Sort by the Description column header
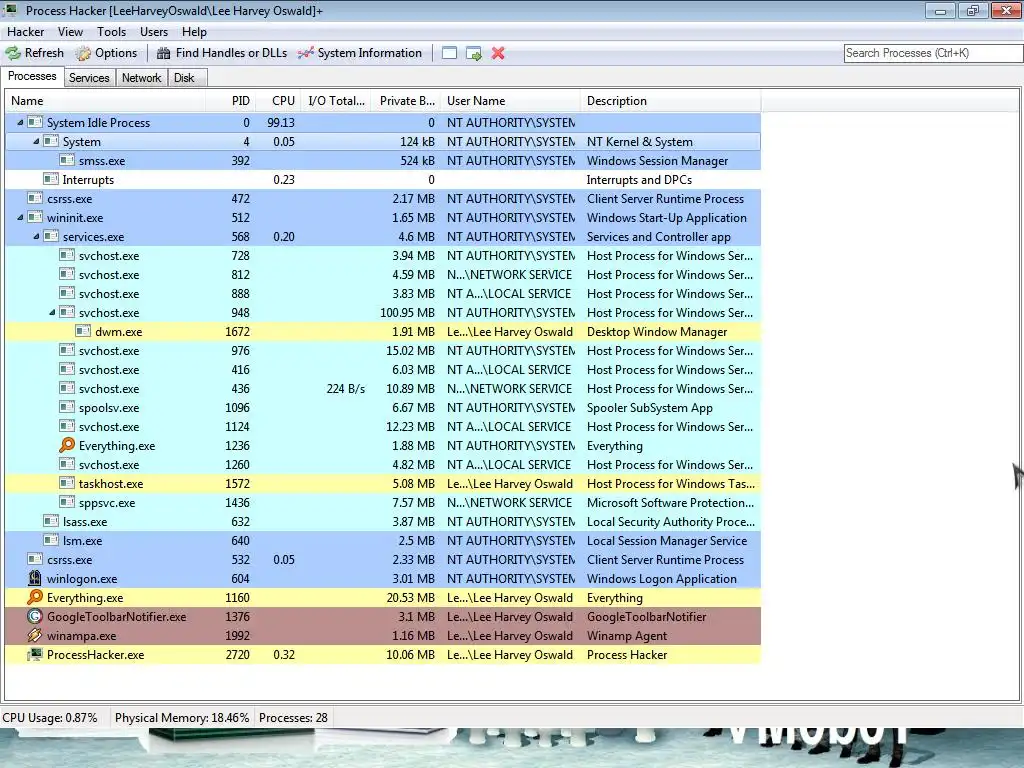Viewport: 1024px width, 768px height. (x=671, y=101)
